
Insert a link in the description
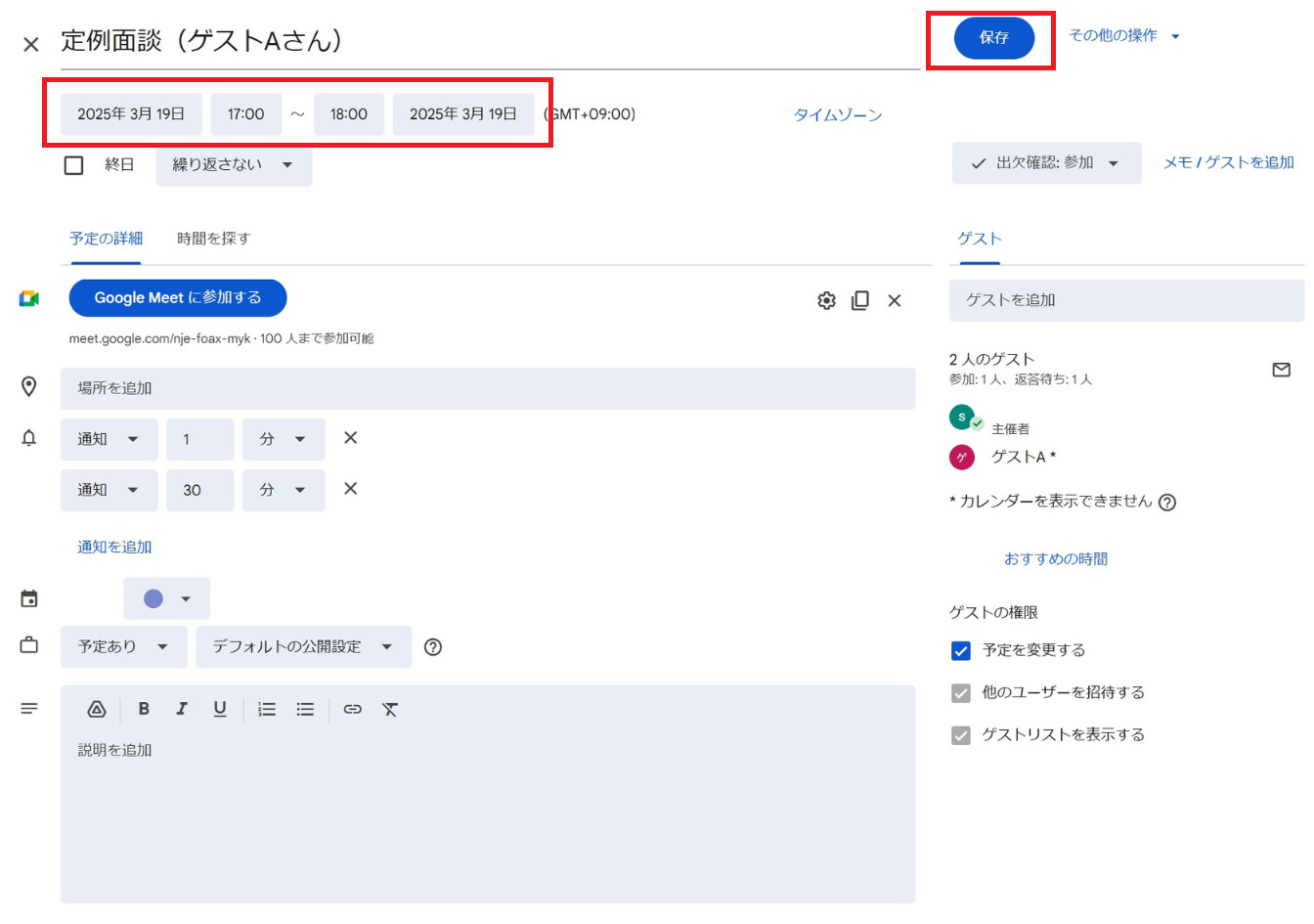(x=352, y=710)
